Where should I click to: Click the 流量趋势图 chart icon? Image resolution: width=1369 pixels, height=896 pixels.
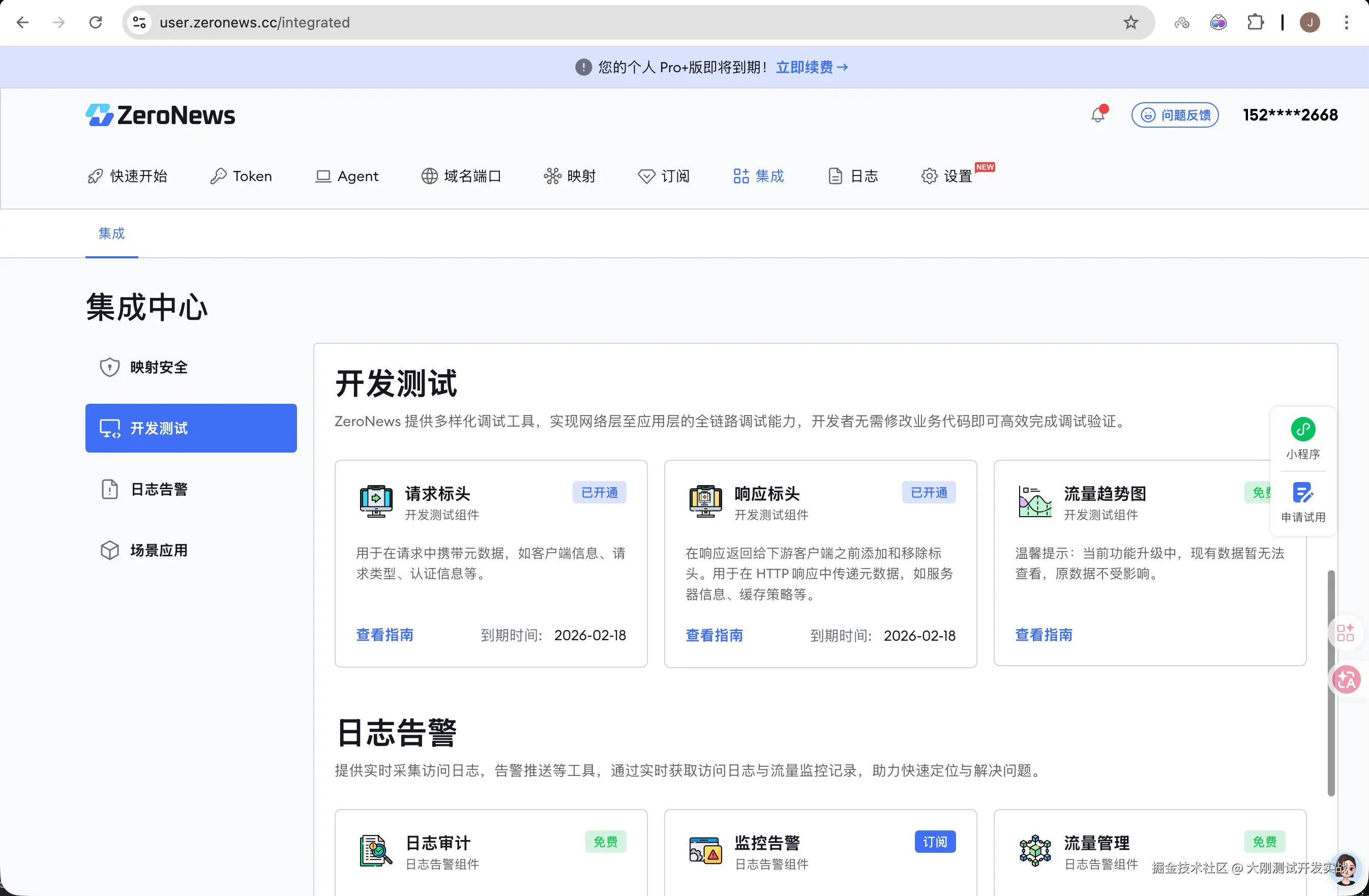tap(1035, 501)
